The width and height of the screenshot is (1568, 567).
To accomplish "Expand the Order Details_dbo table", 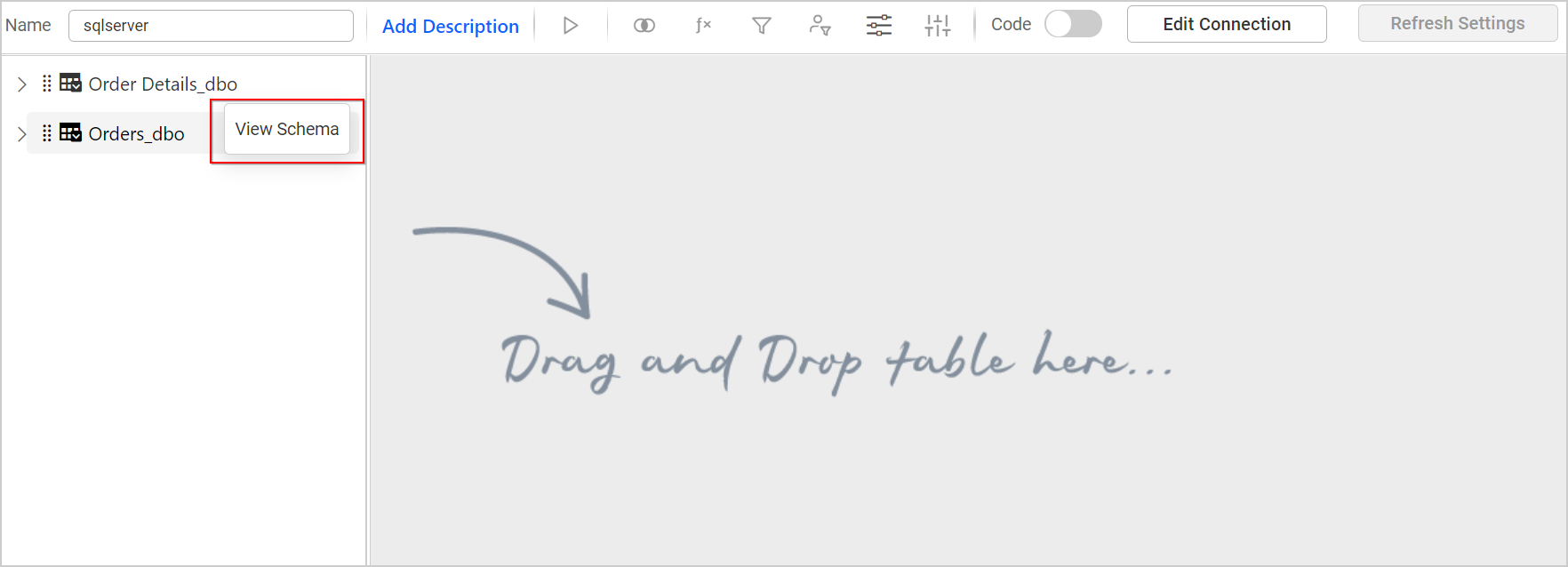I will [x=22, y=84].
